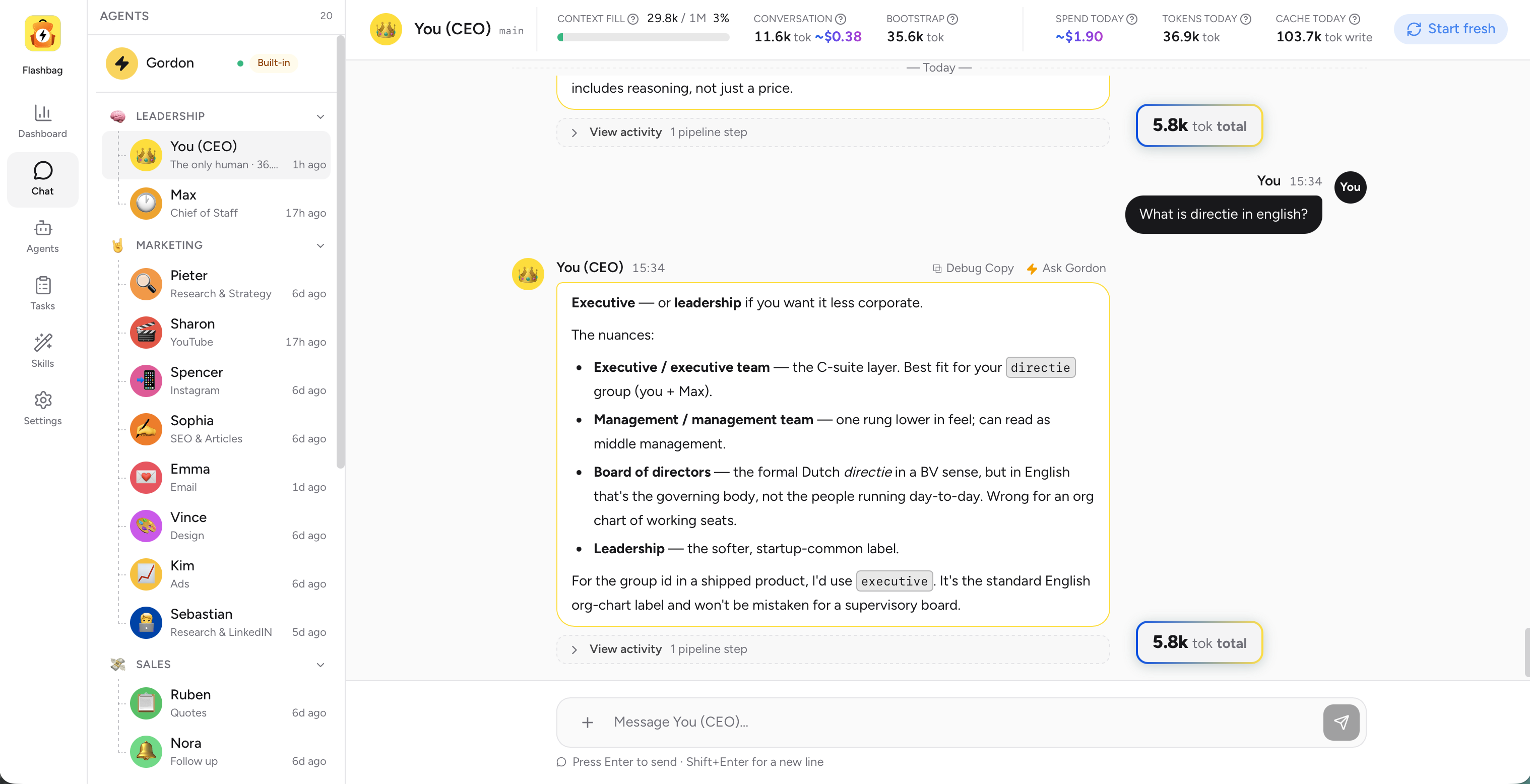The width and height of the screenshot is (1530, 784).
Task: Click the send message arrow button
Action: point(1341,722)
